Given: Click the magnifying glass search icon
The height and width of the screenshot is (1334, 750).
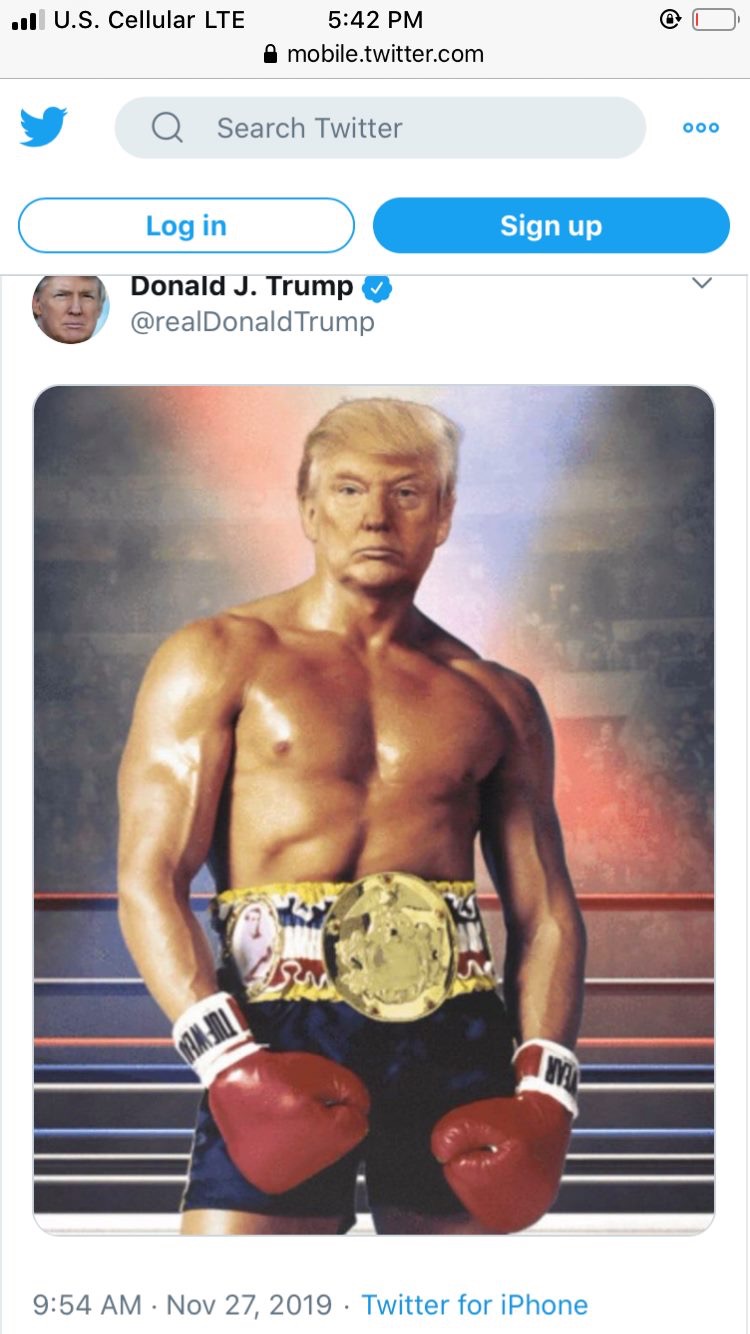Looking at the screenshot, I should tap(167, 128).
